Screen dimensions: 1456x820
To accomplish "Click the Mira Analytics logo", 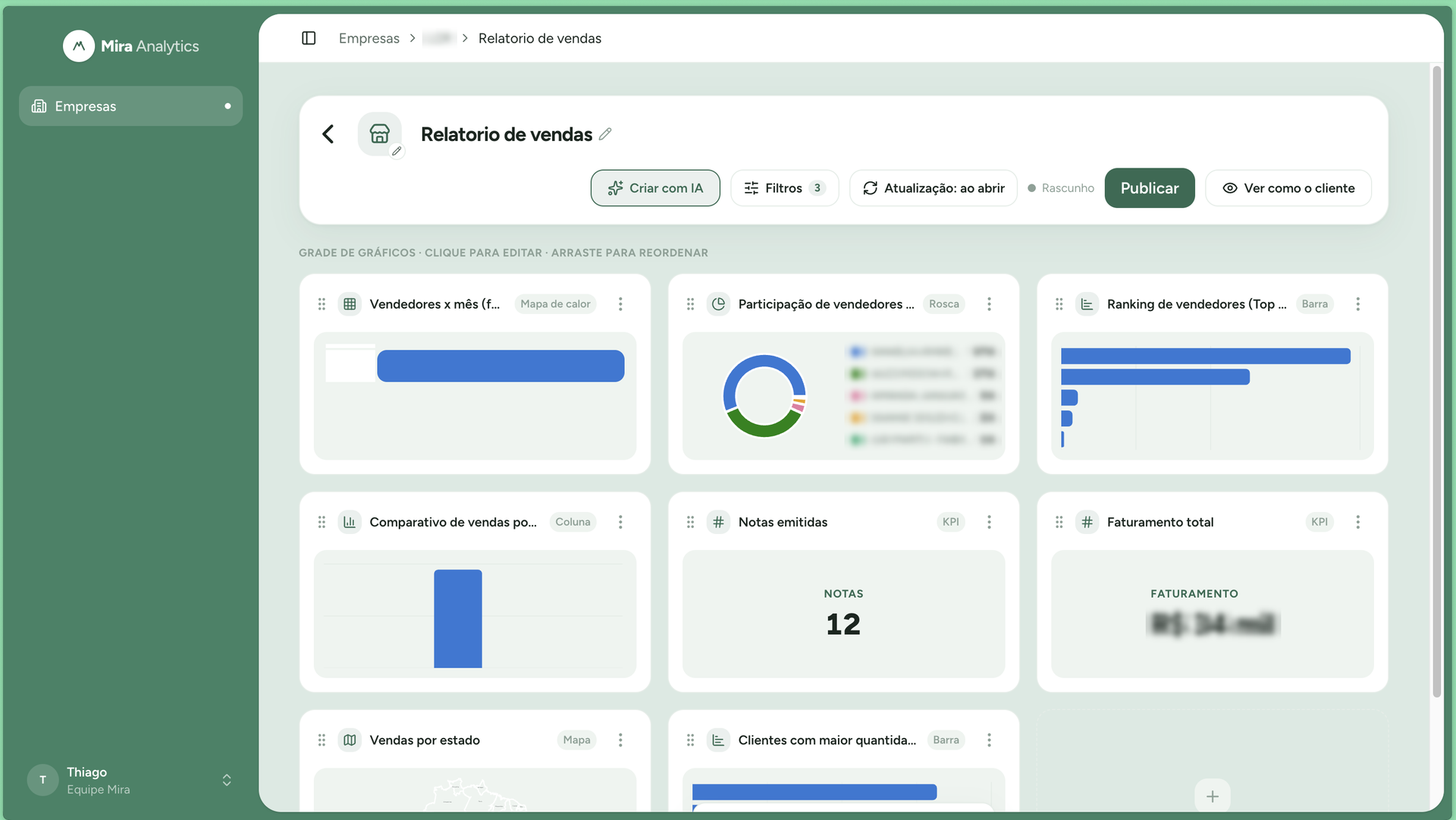I will [x=131, y=46].
